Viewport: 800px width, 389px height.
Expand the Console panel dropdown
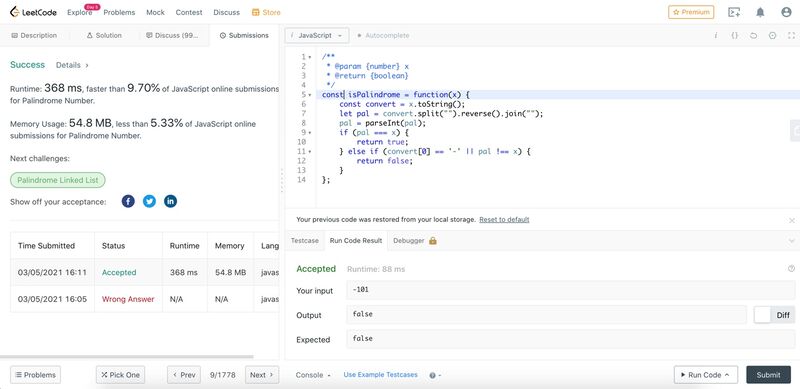(313, 375)
